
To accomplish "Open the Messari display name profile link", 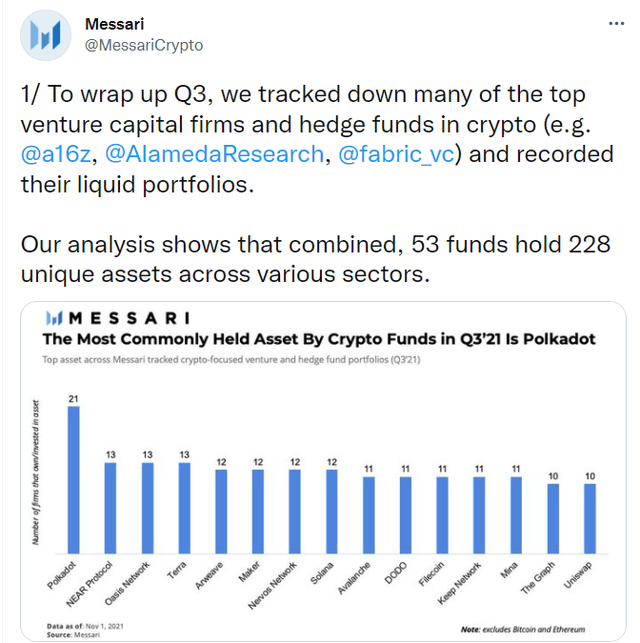I will click(114, 24).
